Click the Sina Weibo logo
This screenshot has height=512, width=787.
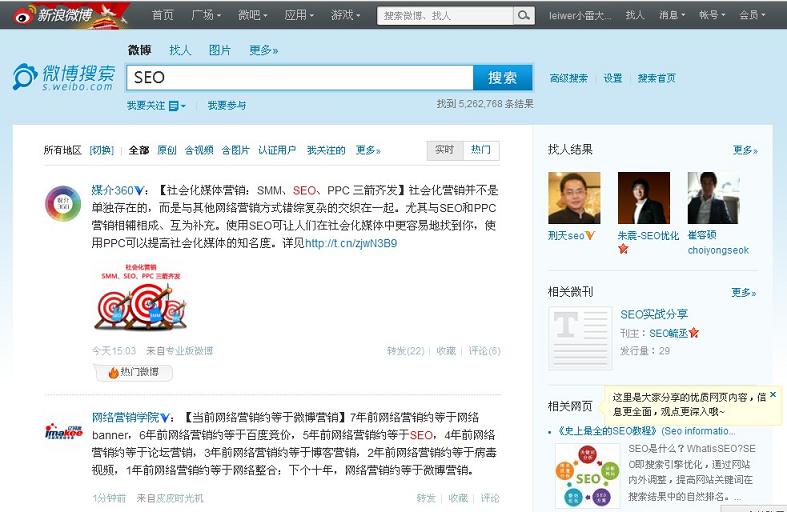pyautogui.click(x=66, y=14)
